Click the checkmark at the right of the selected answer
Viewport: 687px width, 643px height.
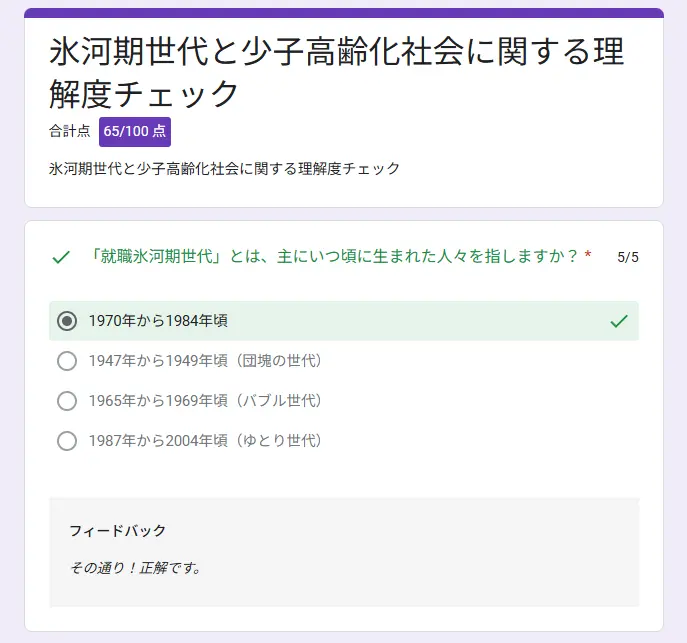tap(619, 321)
